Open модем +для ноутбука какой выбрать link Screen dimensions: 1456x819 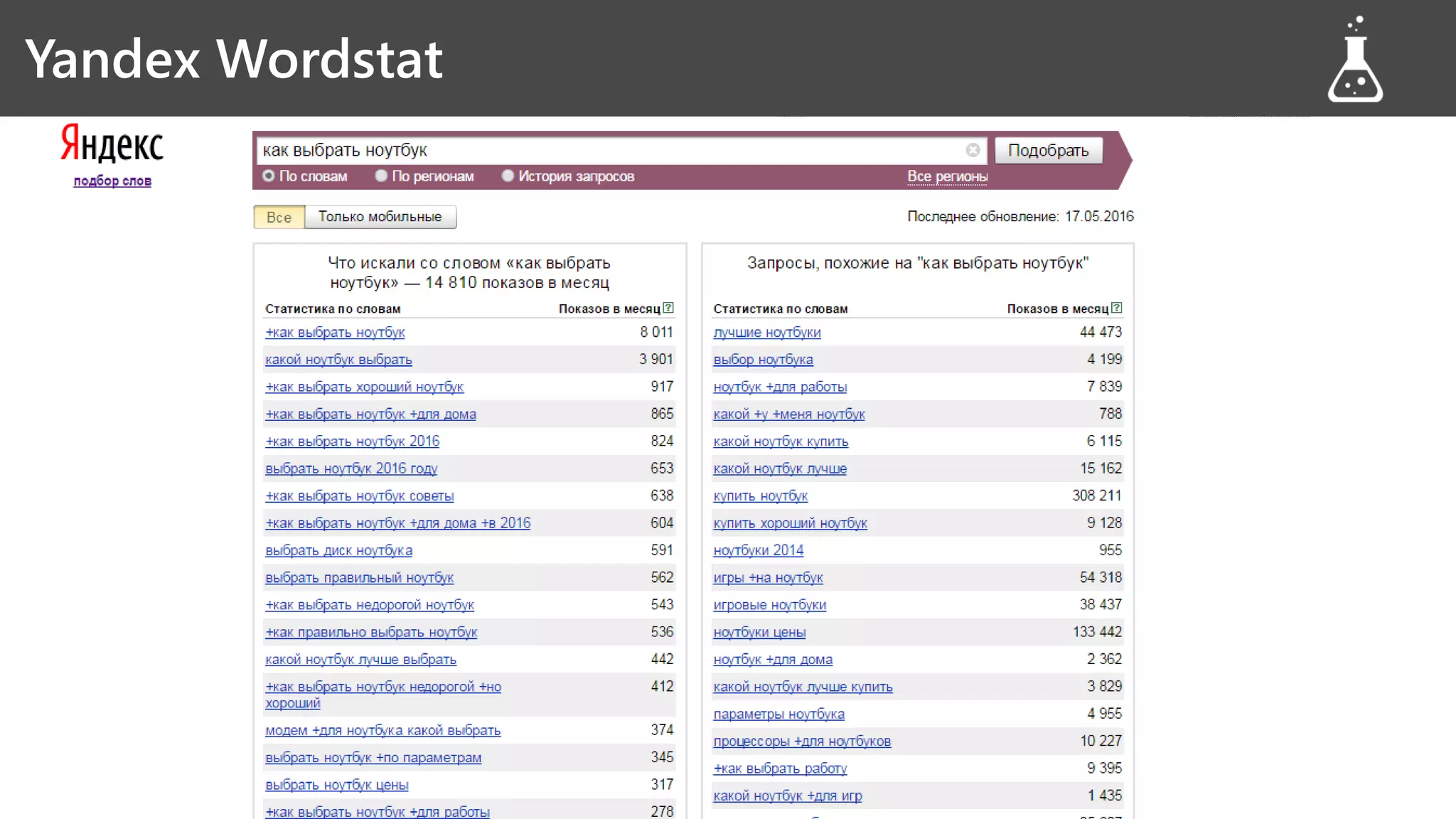pyautogui.click(x=382, y=730)
